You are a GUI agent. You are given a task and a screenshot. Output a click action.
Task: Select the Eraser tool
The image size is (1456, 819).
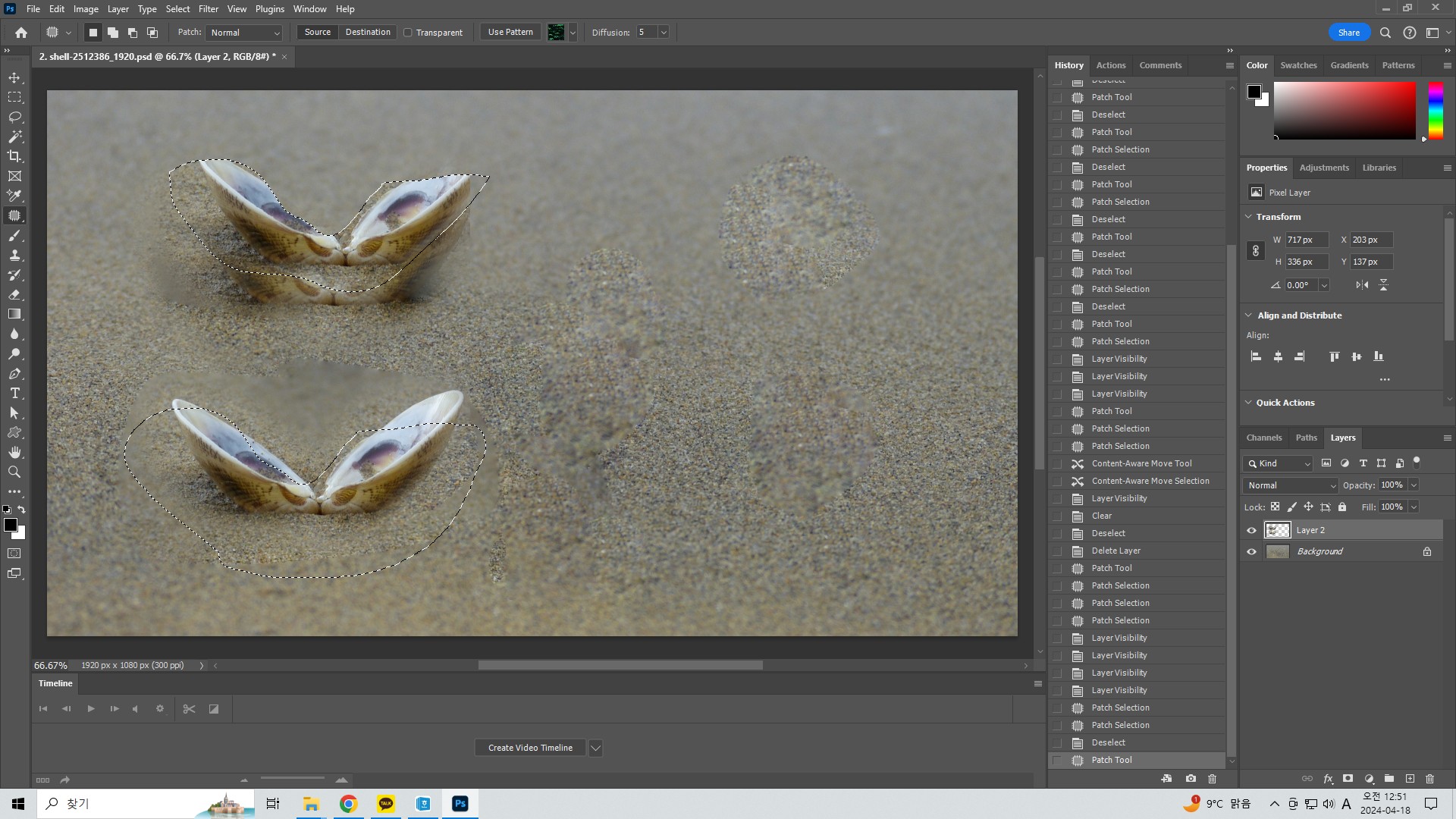14,294
